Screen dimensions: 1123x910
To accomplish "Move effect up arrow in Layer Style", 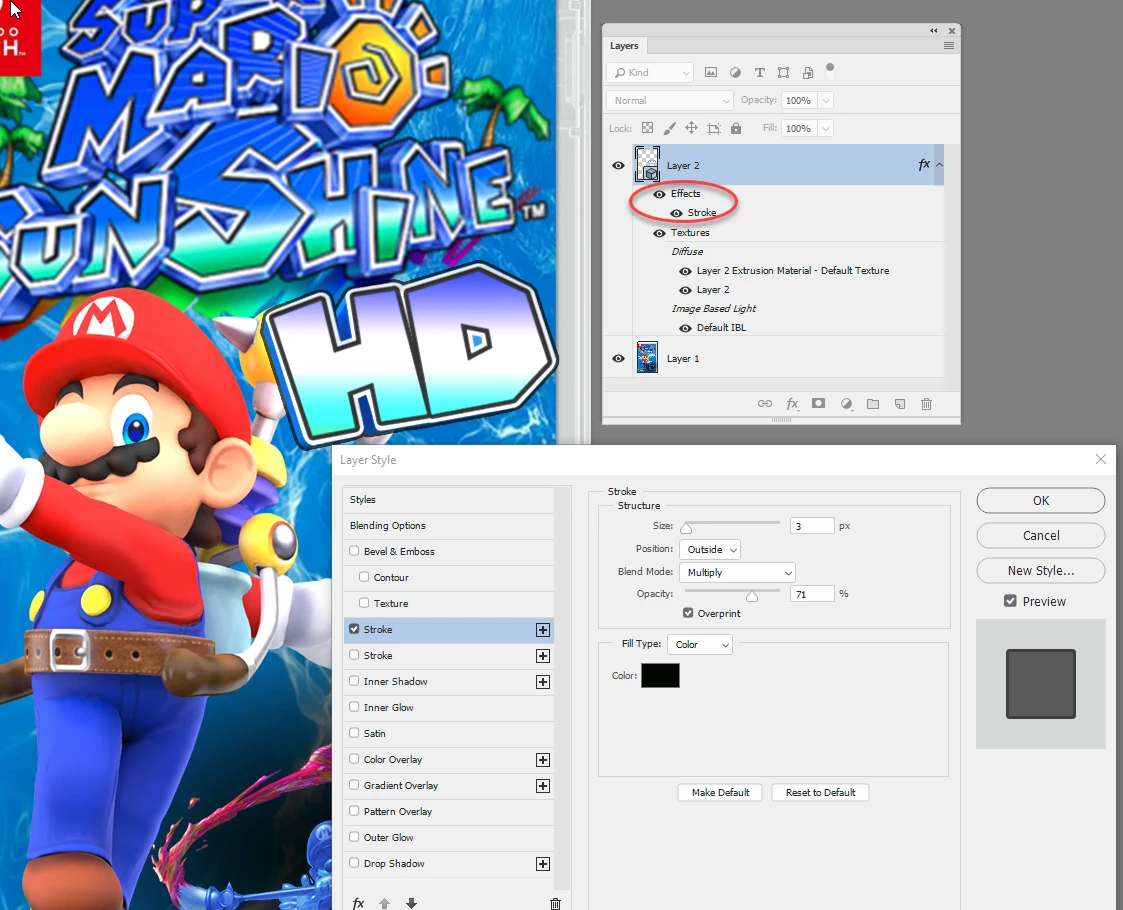I will click(385, 904).
